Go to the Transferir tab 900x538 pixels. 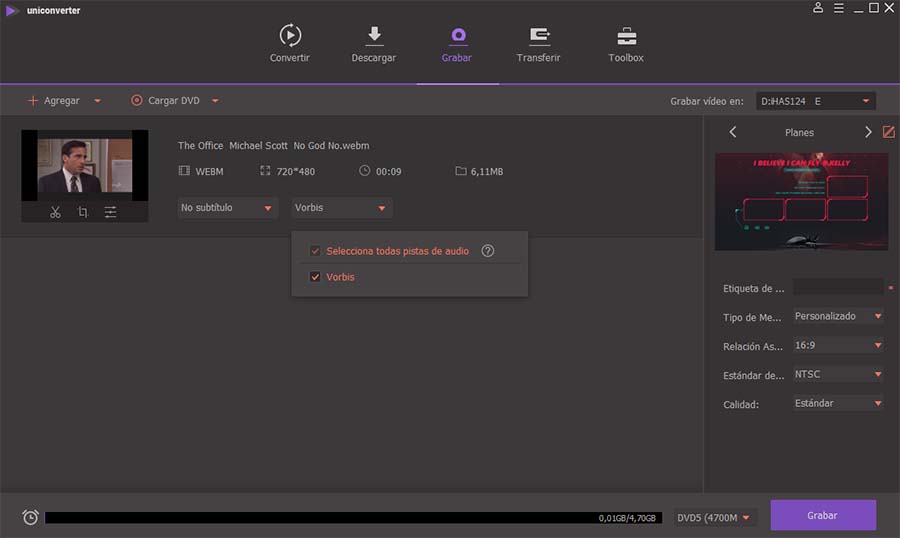(538, 44)
